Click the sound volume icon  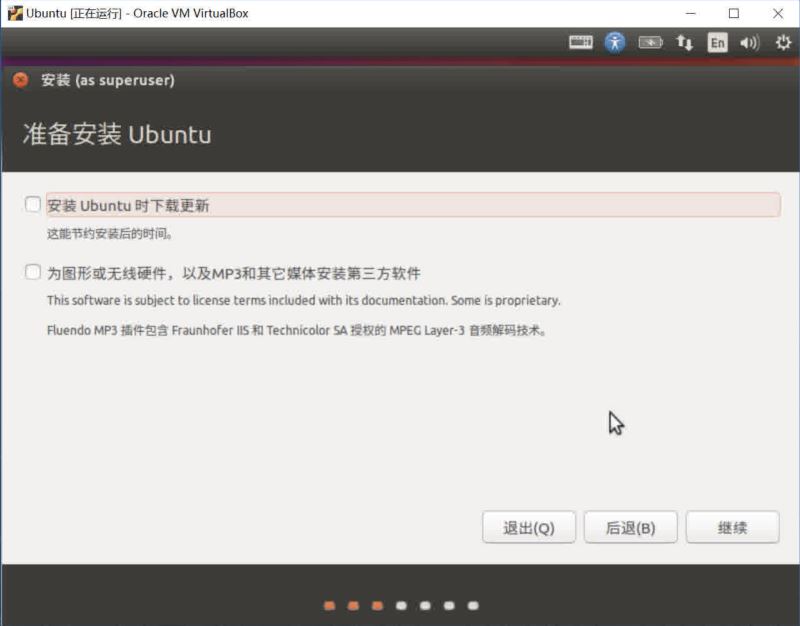point(750,43)
